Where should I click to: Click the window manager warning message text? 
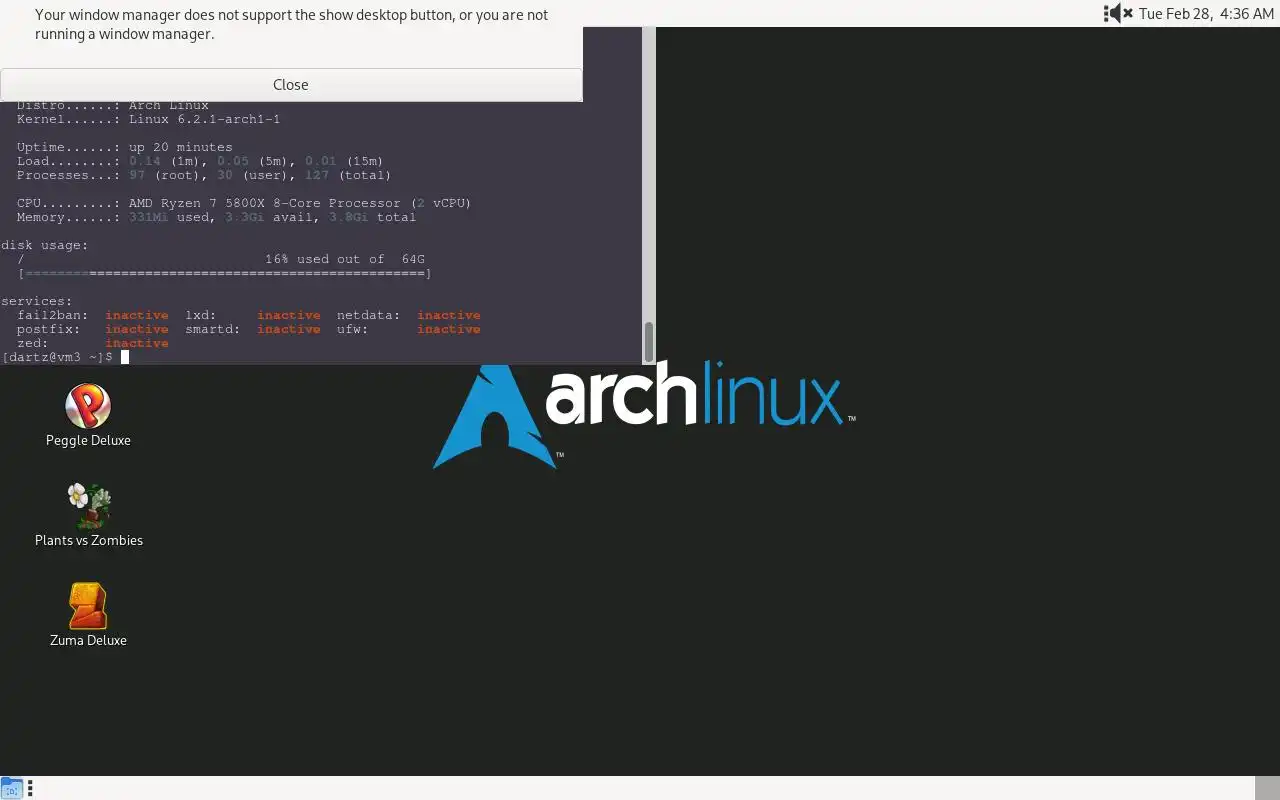click(x=291, y=24)
